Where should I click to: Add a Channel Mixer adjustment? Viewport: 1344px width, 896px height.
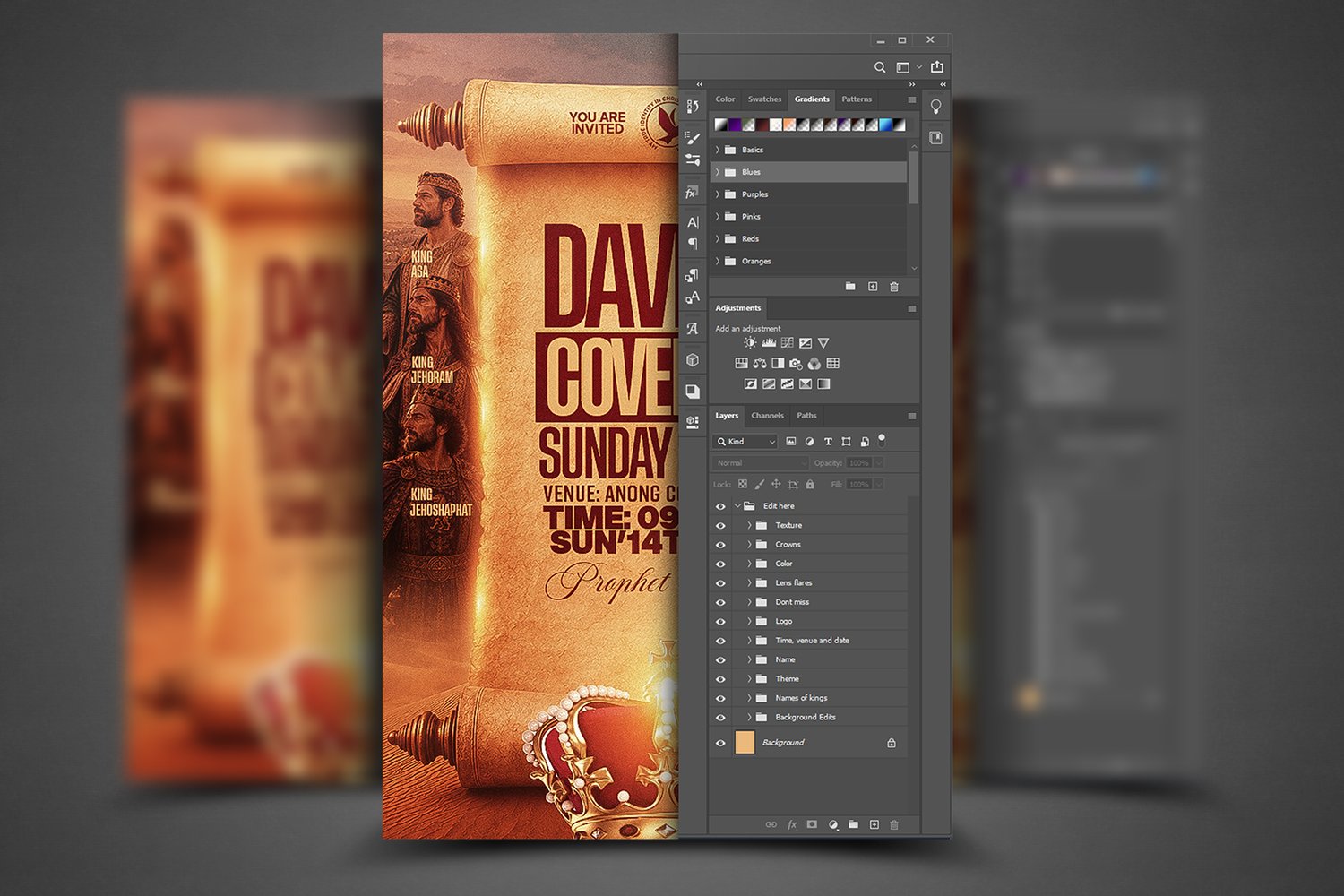814,364
